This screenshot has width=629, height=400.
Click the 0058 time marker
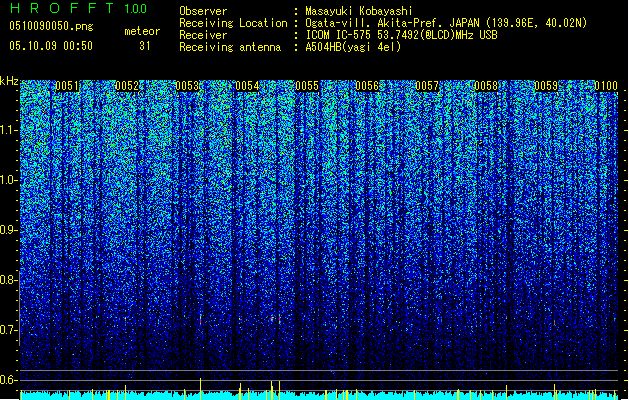[486, 86]
